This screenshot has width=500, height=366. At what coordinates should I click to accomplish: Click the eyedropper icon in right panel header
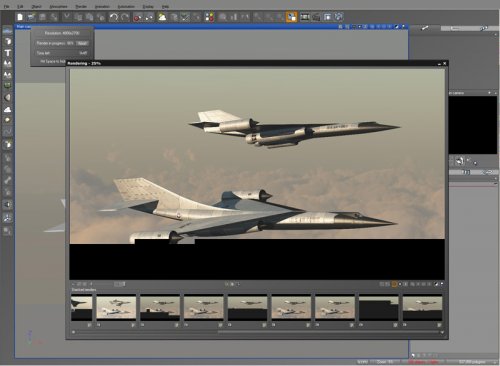click(425, 28)
